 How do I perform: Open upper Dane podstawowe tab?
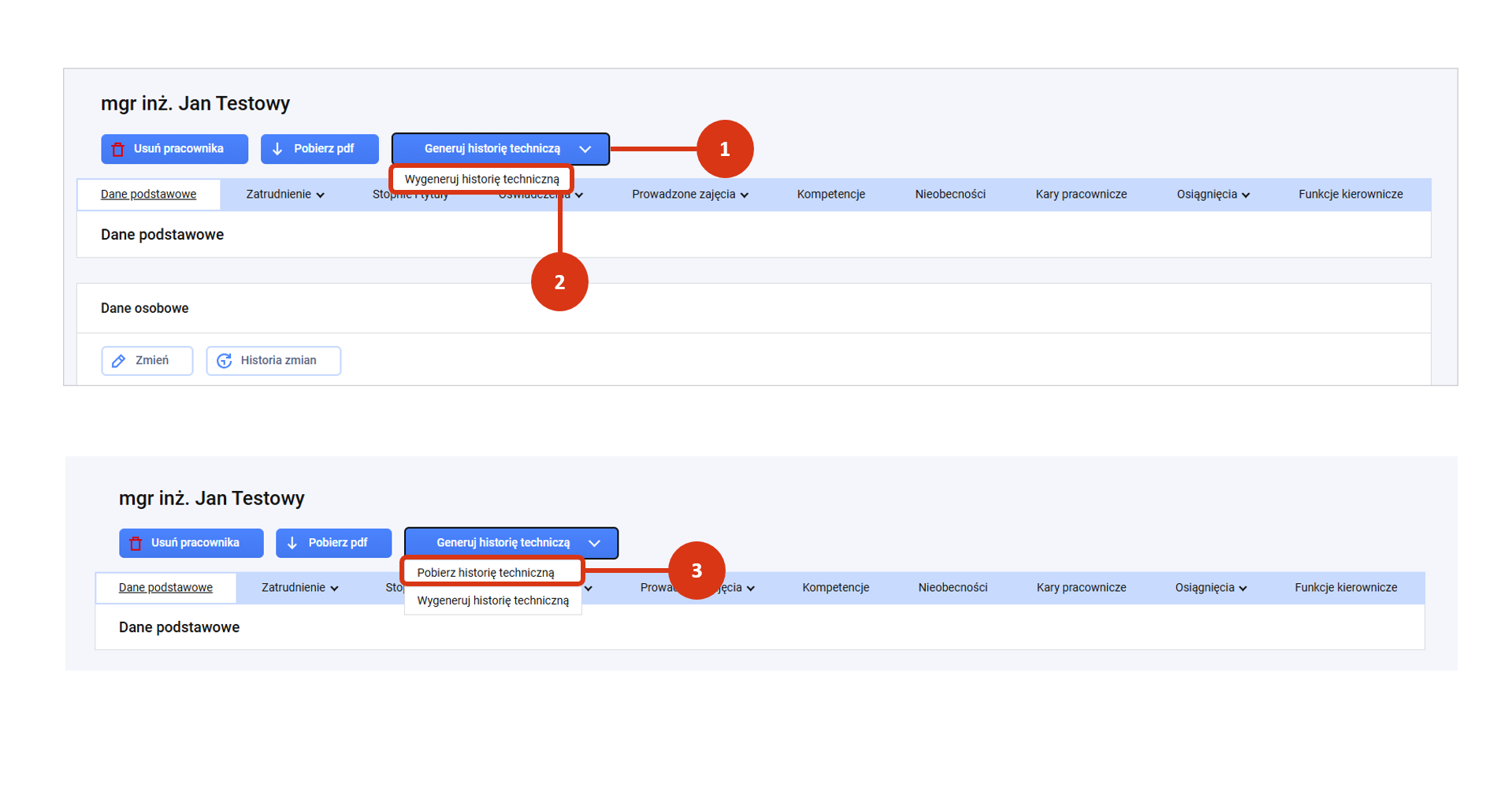tap(148, 195)
